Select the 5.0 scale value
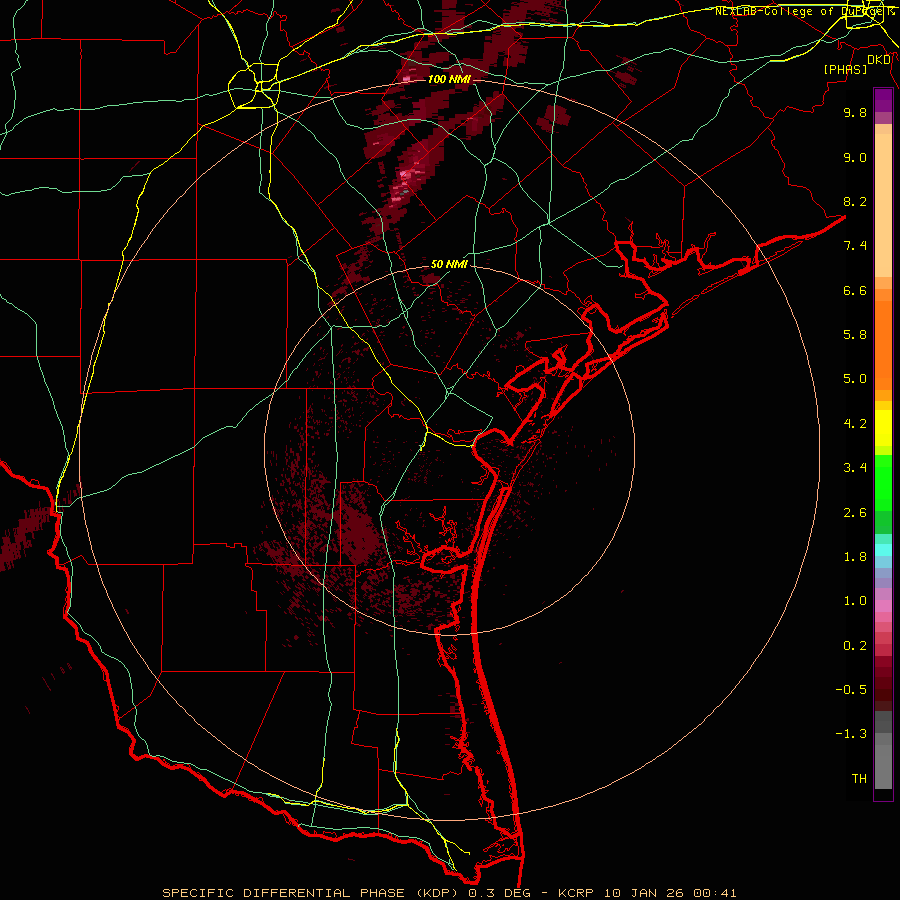The image size is (900, 900). pos(855,379)
